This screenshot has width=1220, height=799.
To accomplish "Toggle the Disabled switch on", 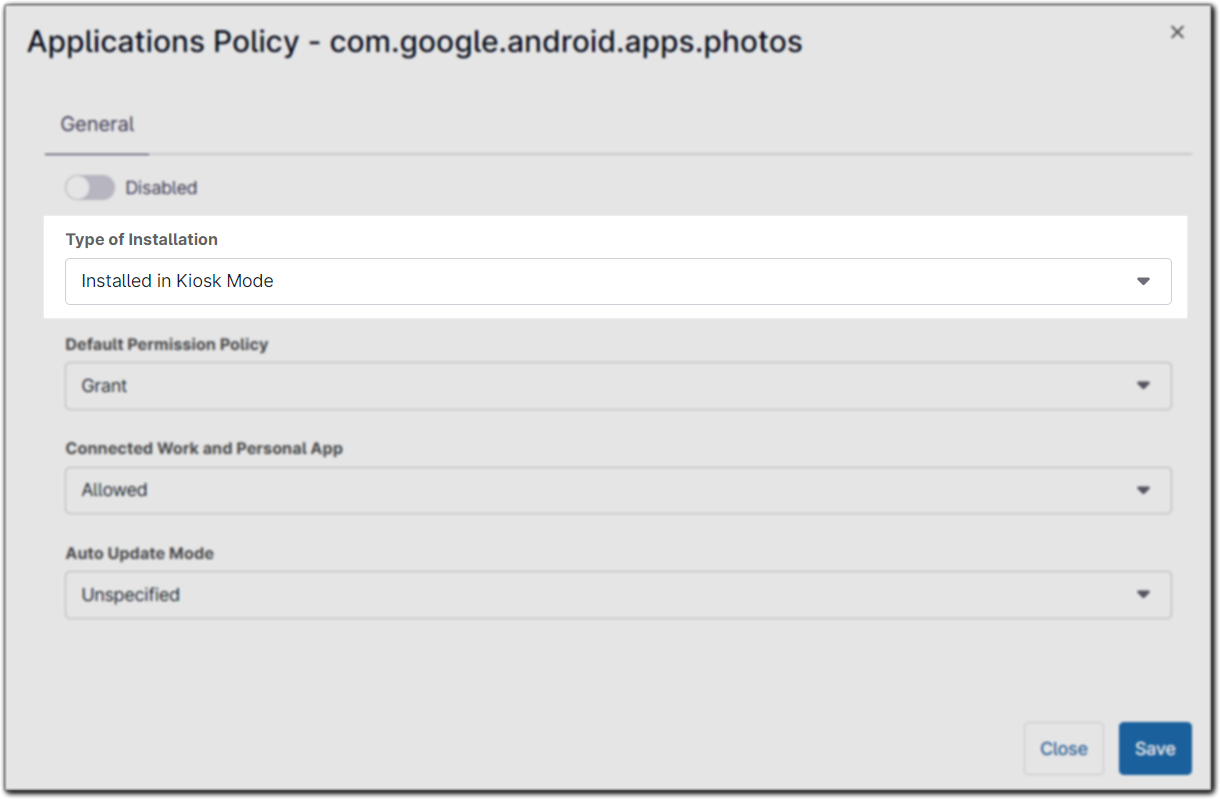I will (90, 188).
